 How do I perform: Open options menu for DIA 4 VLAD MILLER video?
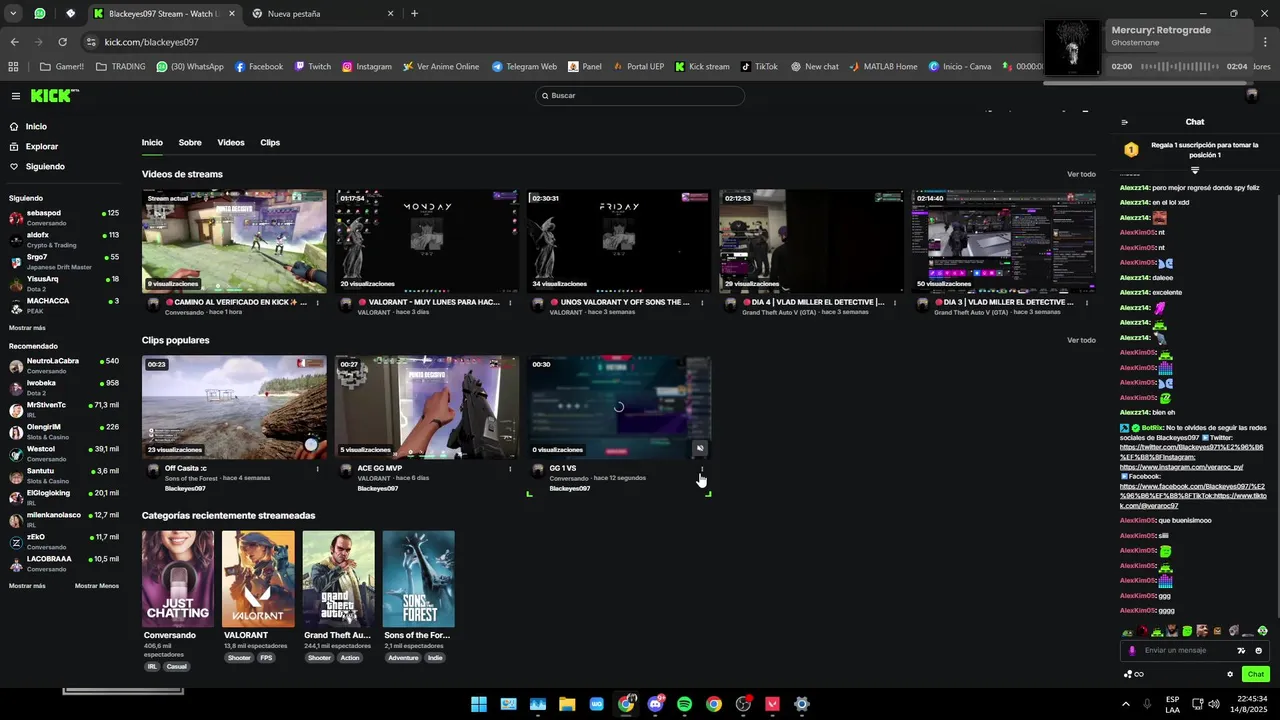894,302
